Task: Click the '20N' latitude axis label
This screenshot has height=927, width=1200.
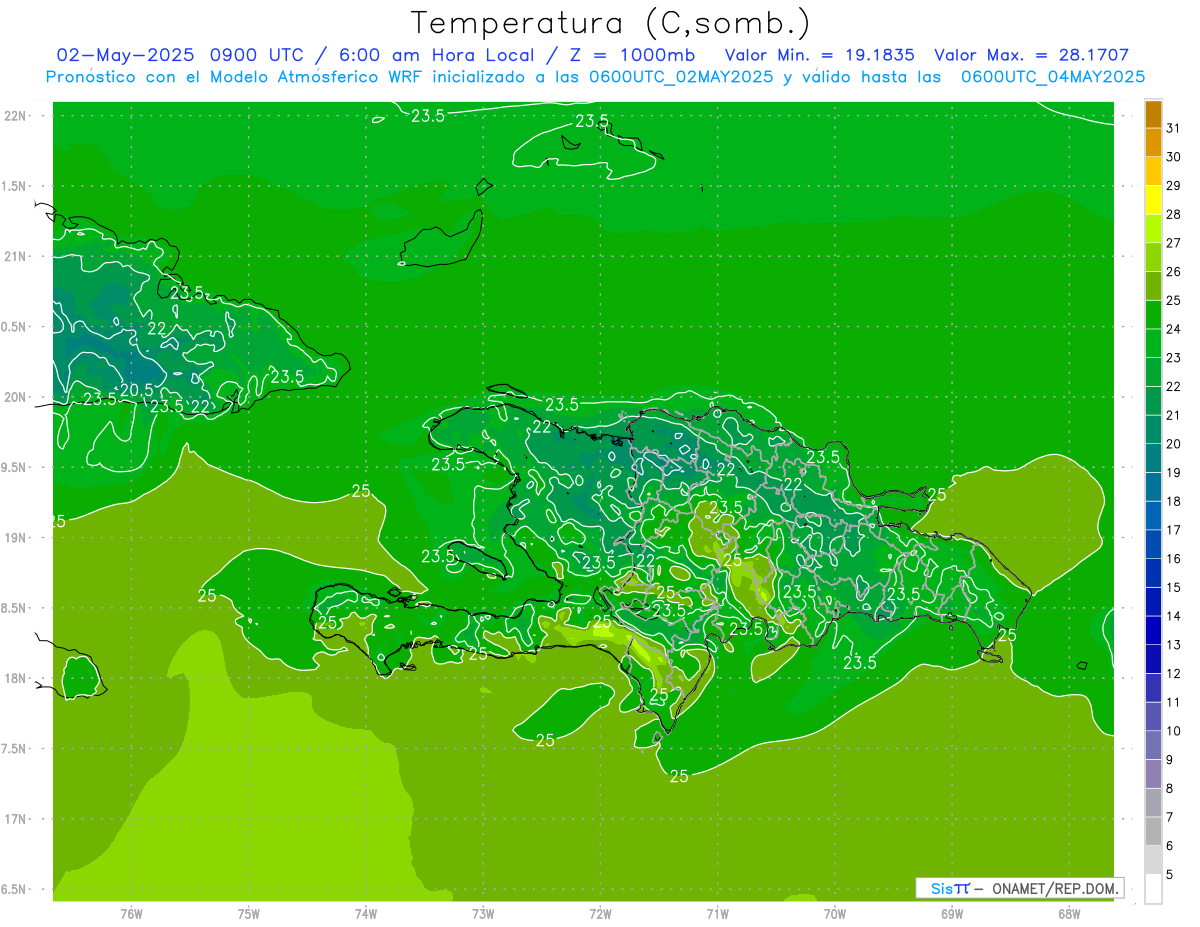Action: click(14, 397)
